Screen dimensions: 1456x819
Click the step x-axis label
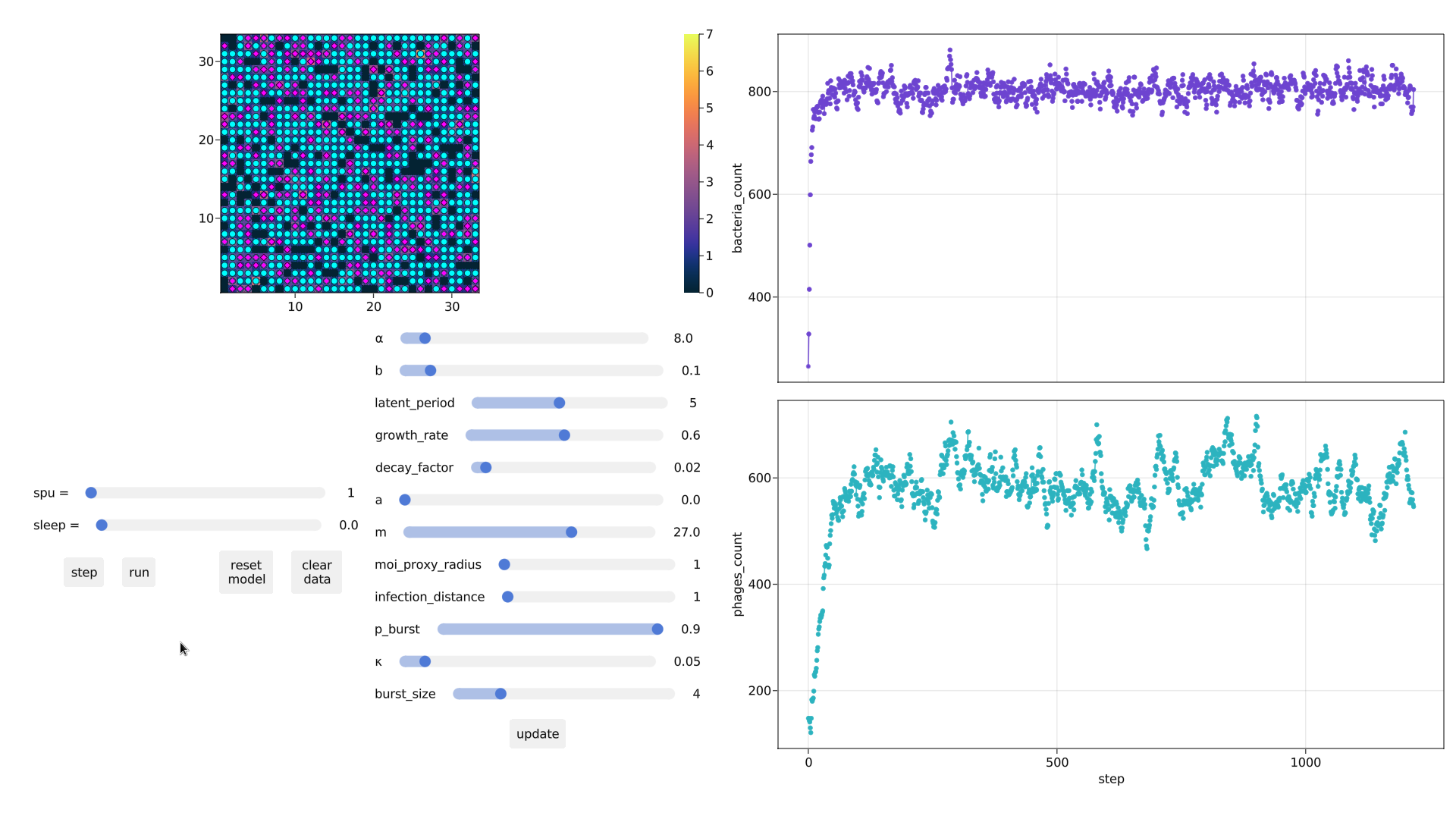1111,779
